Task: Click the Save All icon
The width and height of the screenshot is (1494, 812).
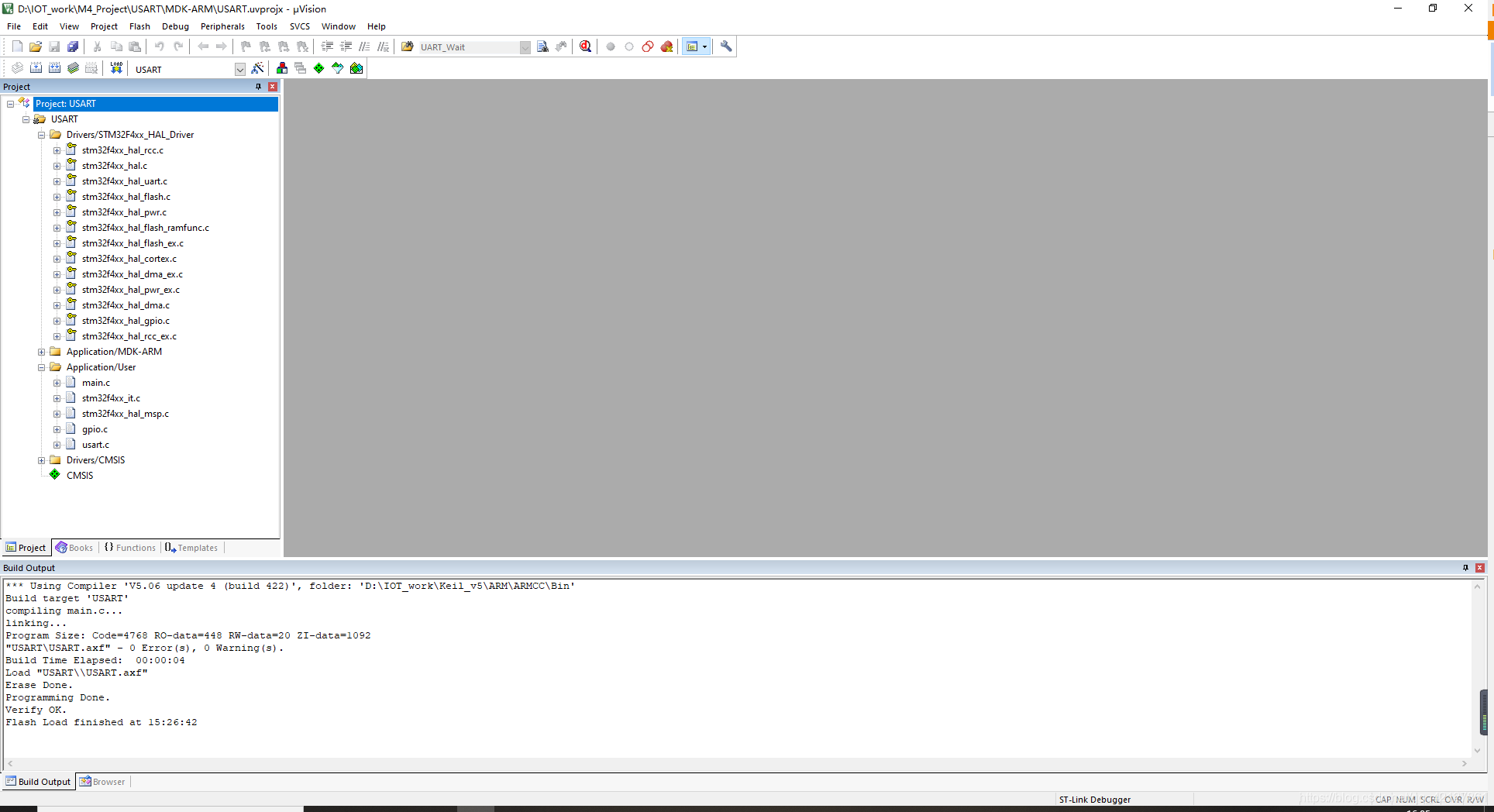Action: (x=73, y=46)
